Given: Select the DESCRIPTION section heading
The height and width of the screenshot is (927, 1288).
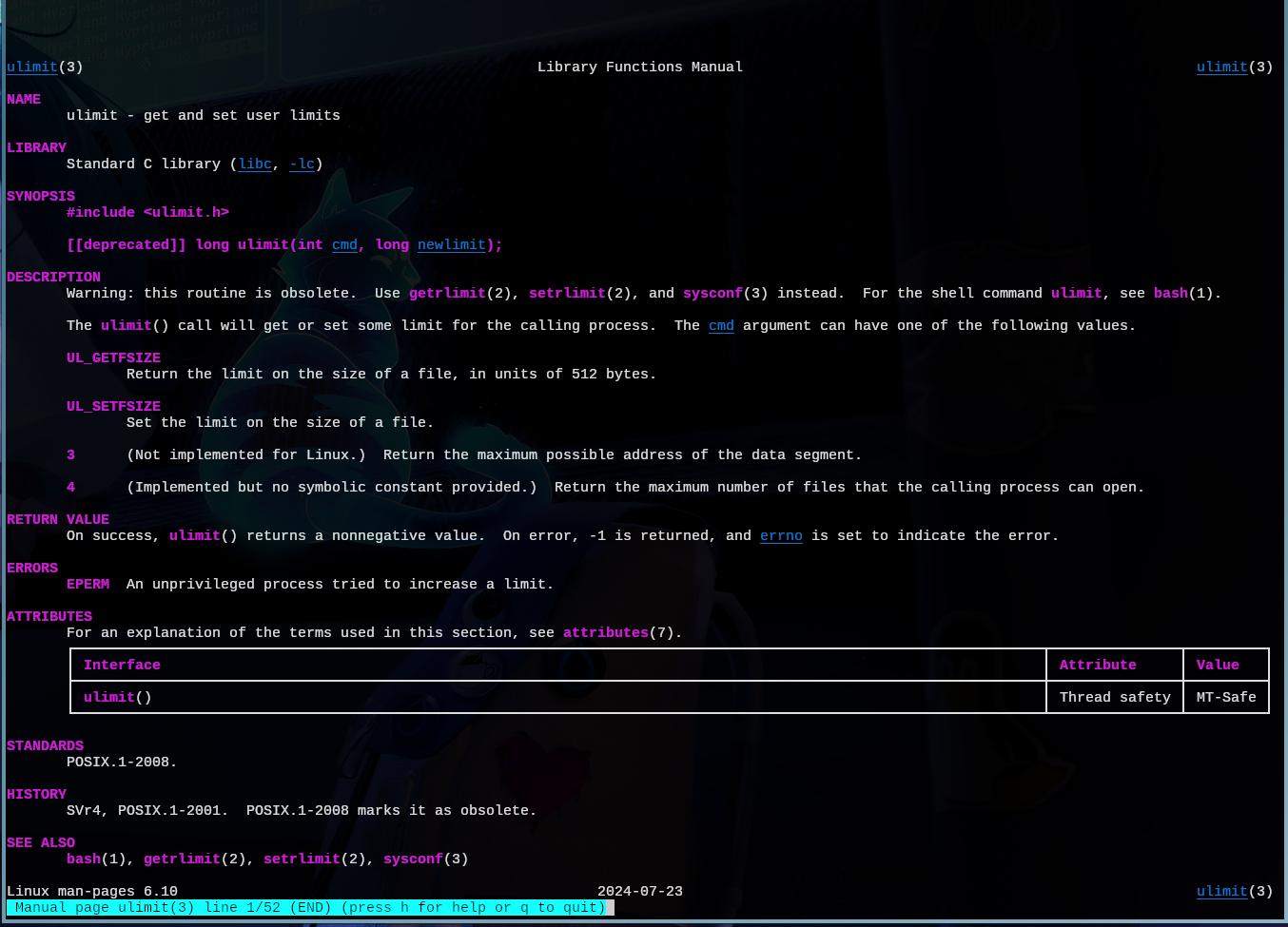Looking at the screenshot, I should 53,278.
